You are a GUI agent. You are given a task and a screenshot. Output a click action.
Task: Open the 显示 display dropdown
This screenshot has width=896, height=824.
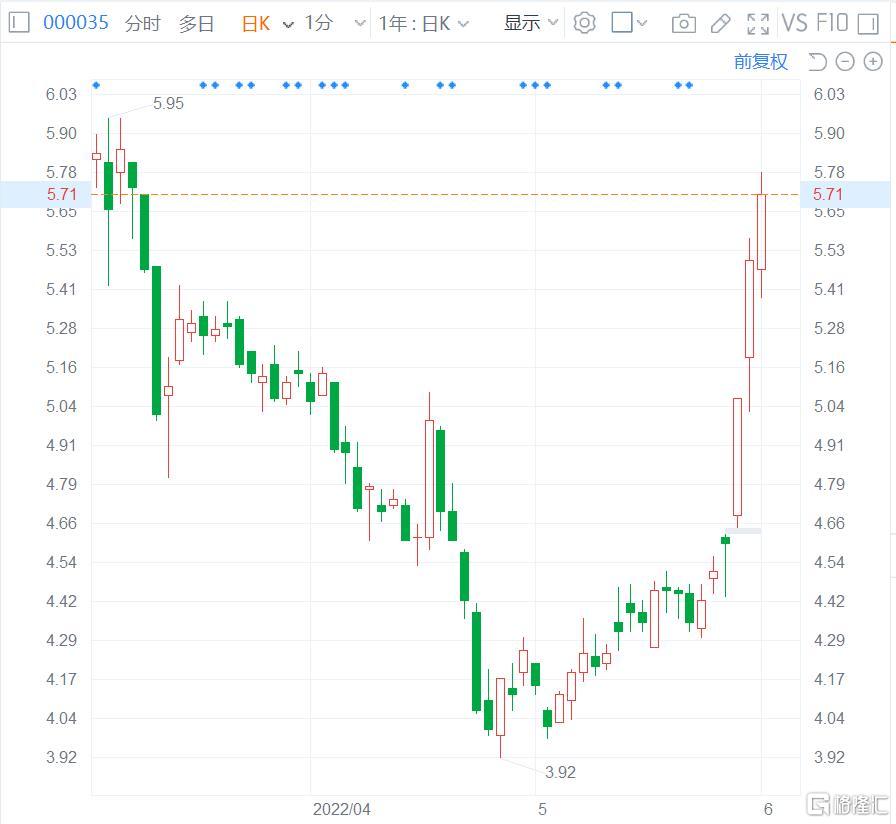530,23
